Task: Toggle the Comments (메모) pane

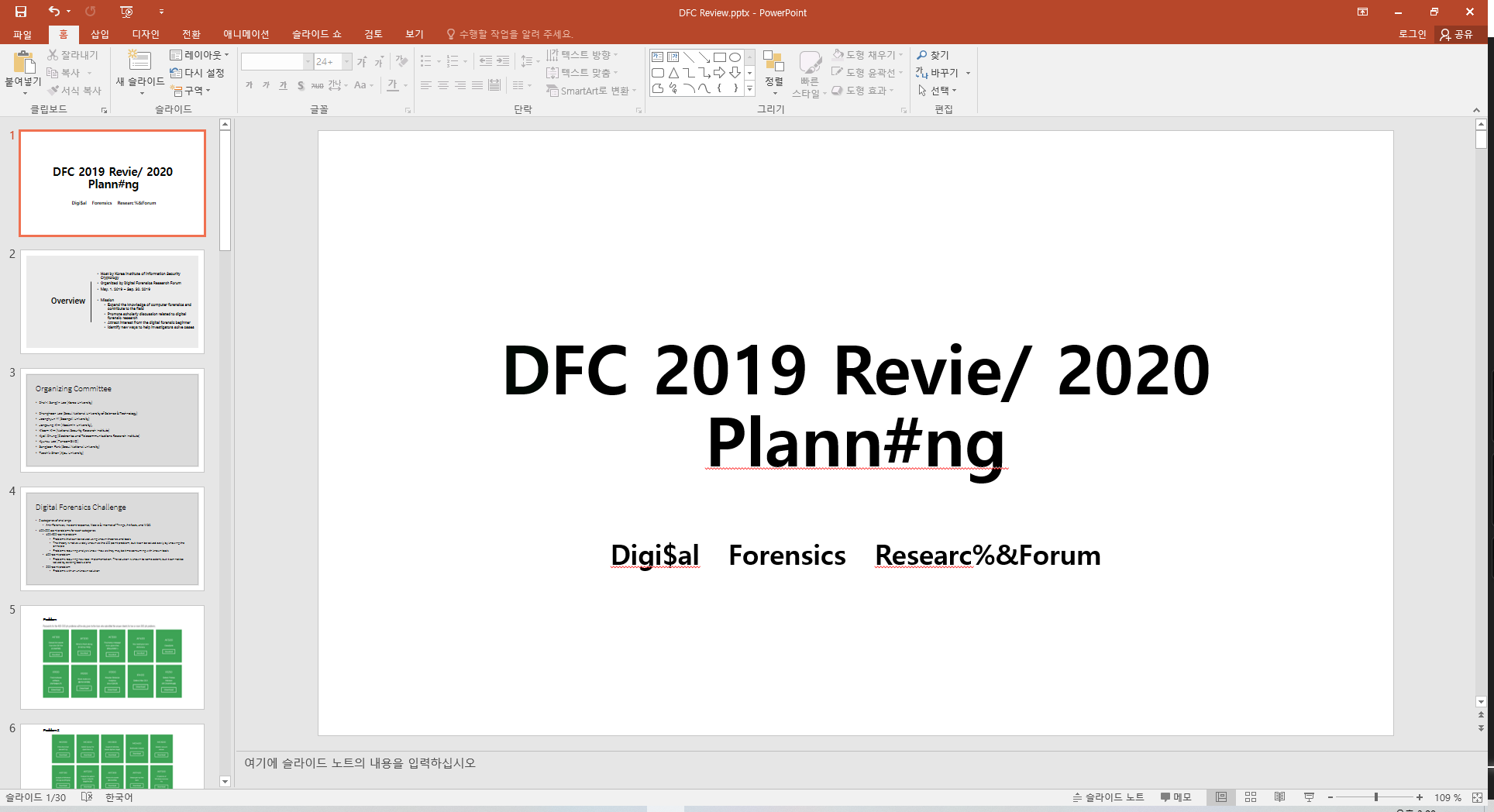Action: click(1176, 797)
